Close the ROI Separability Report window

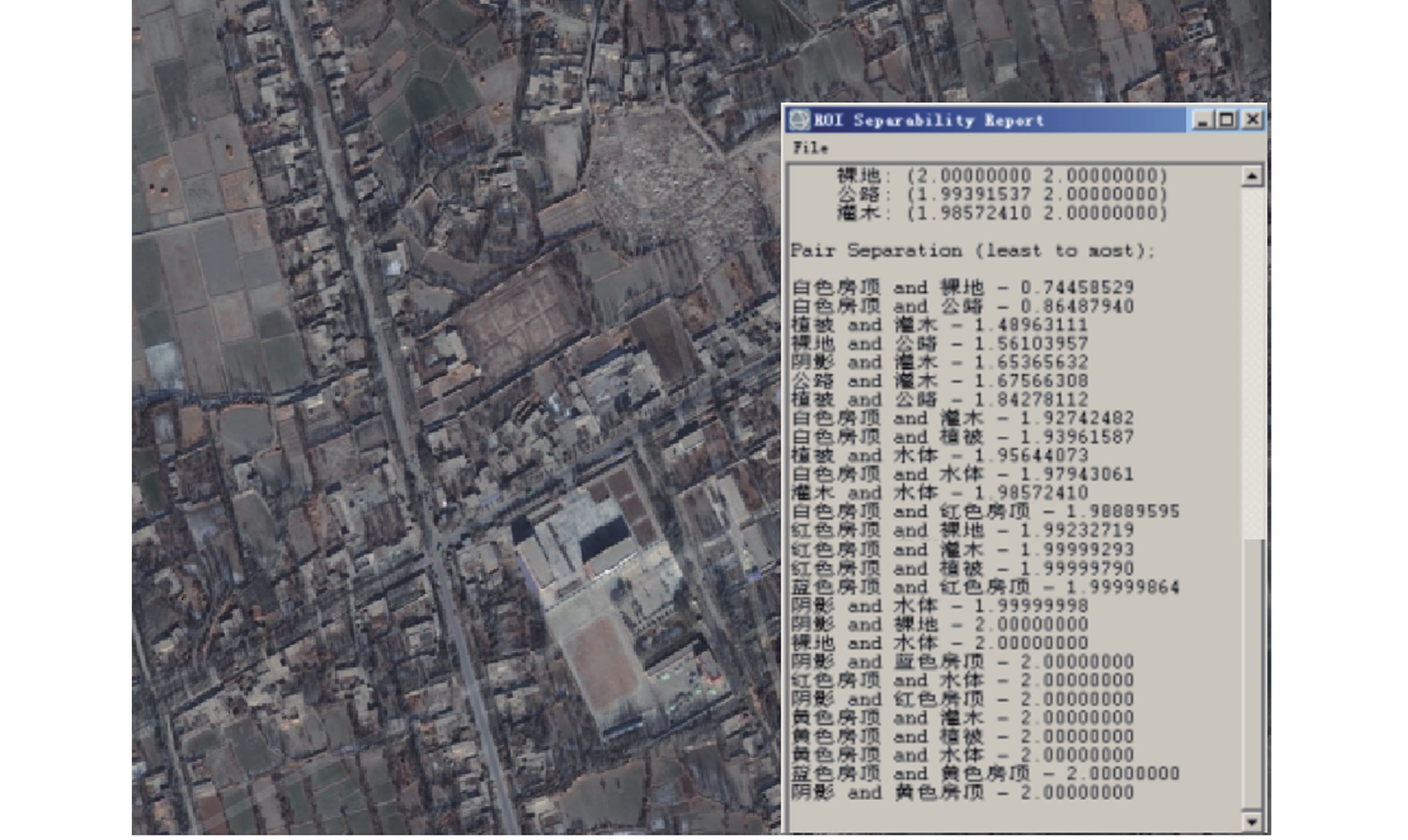[x=1252, y=120]
